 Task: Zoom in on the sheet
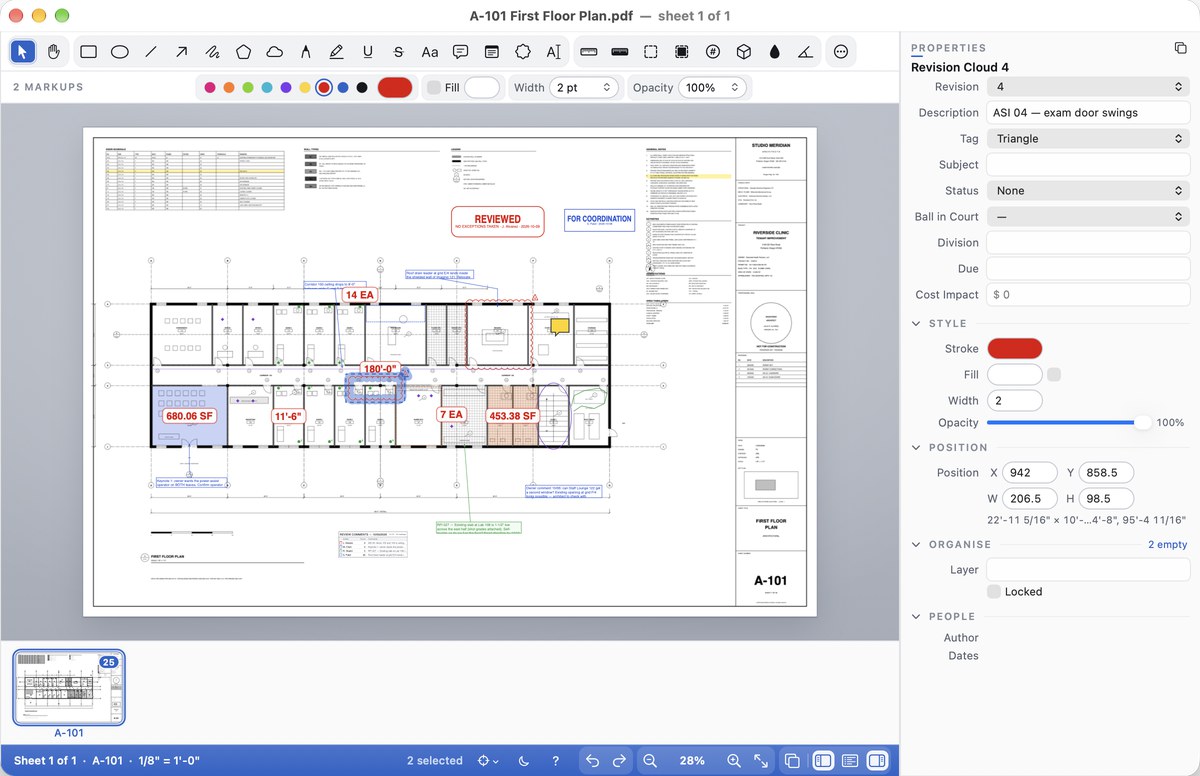point(734,761)
